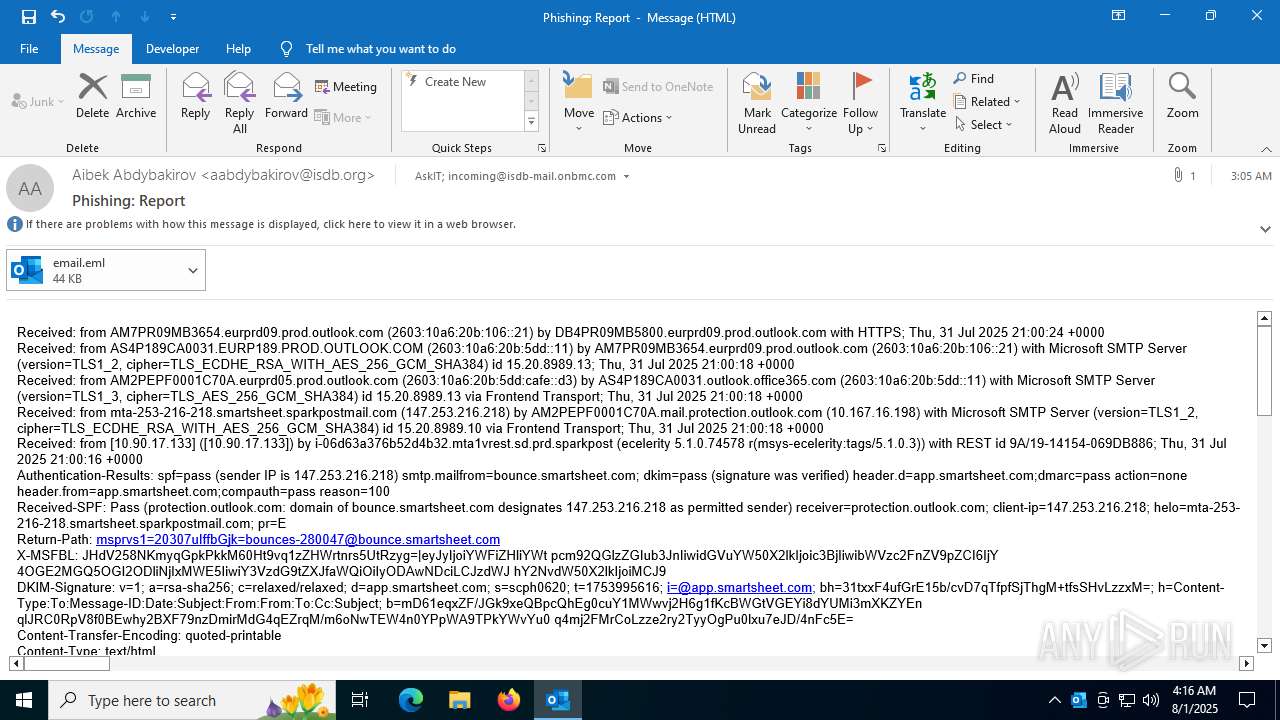This screenshot has width=1280, height=720.
Task: Expand the Quick Steps gallery
Action: pos(531,122)
